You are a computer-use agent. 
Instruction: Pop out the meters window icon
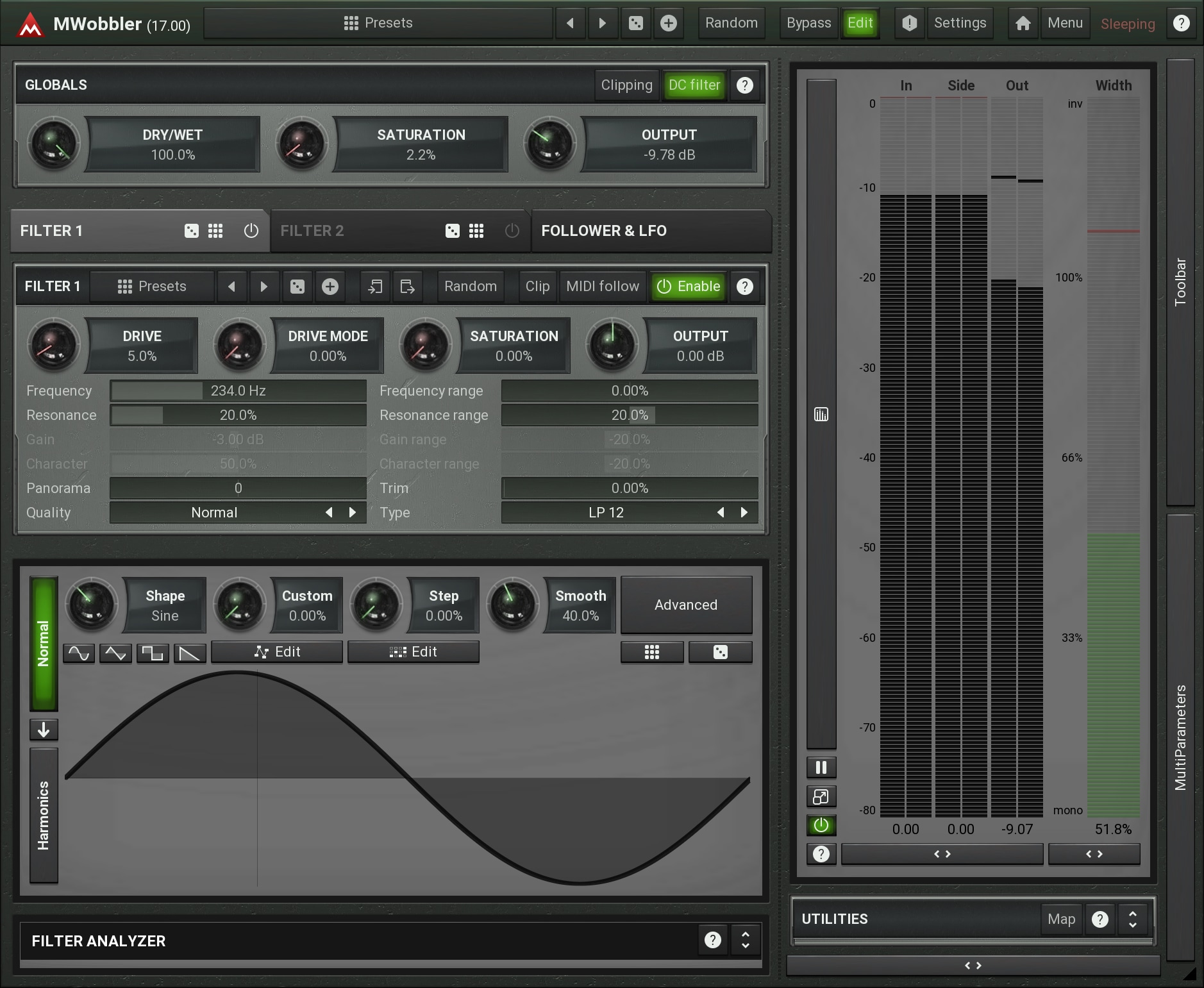(x=821, y=796)
